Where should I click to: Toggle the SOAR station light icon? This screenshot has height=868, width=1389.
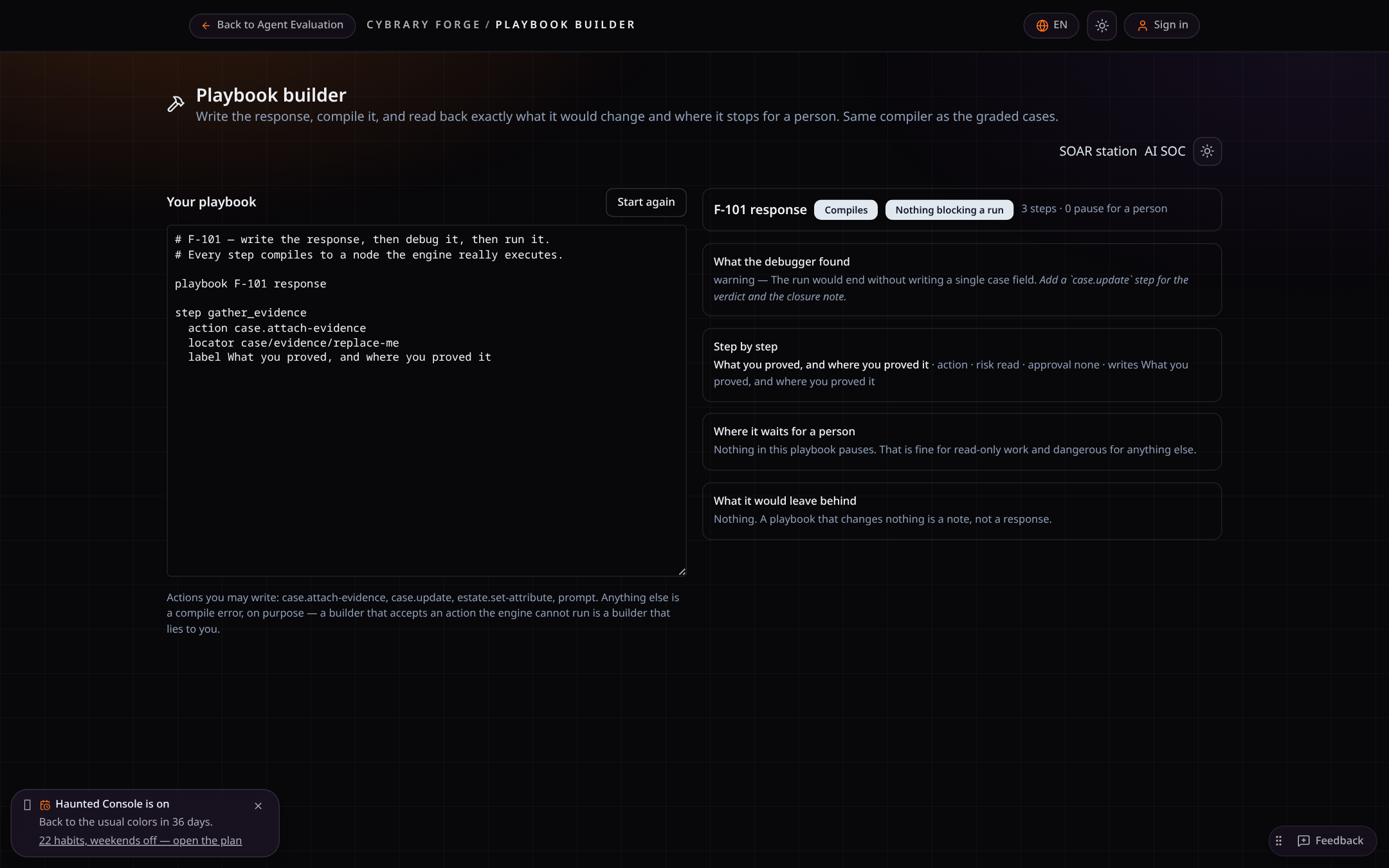coord(1207,151)
